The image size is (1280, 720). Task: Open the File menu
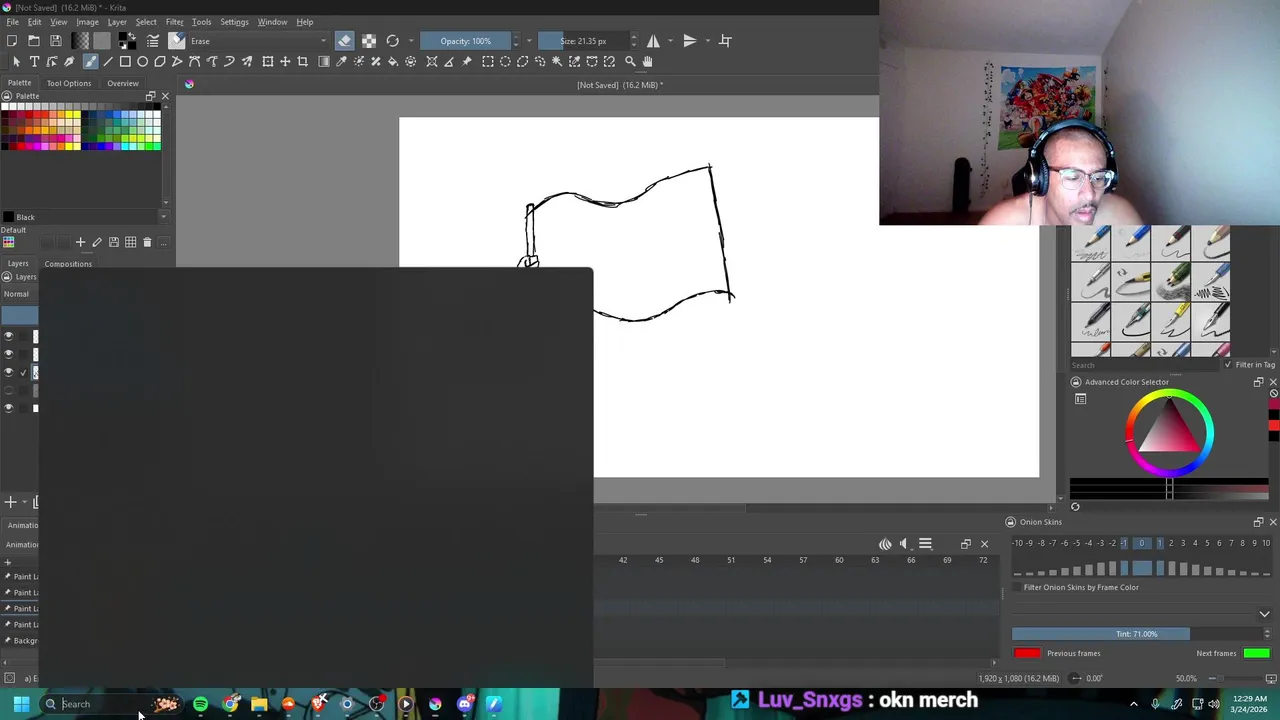tap(12, 22)
